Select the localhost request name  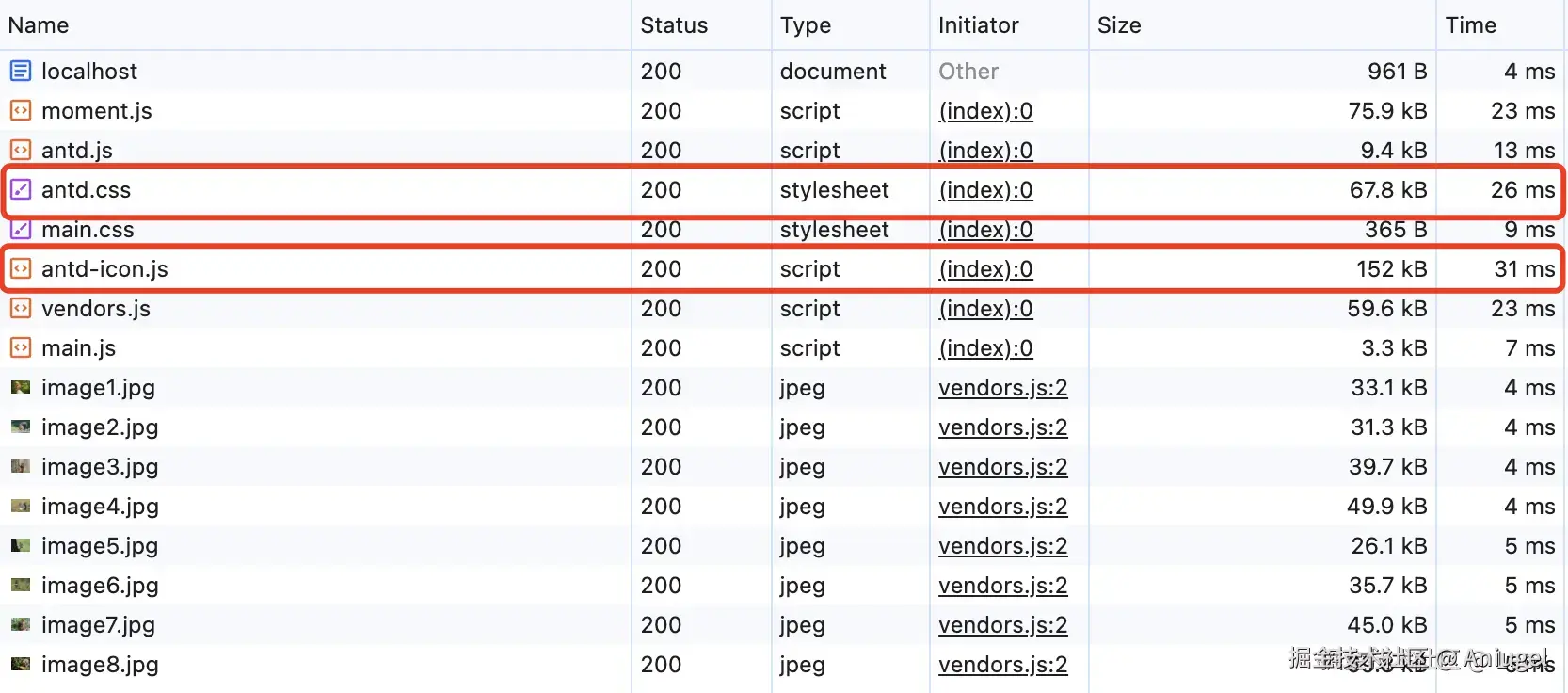click(x=89, y=72)
